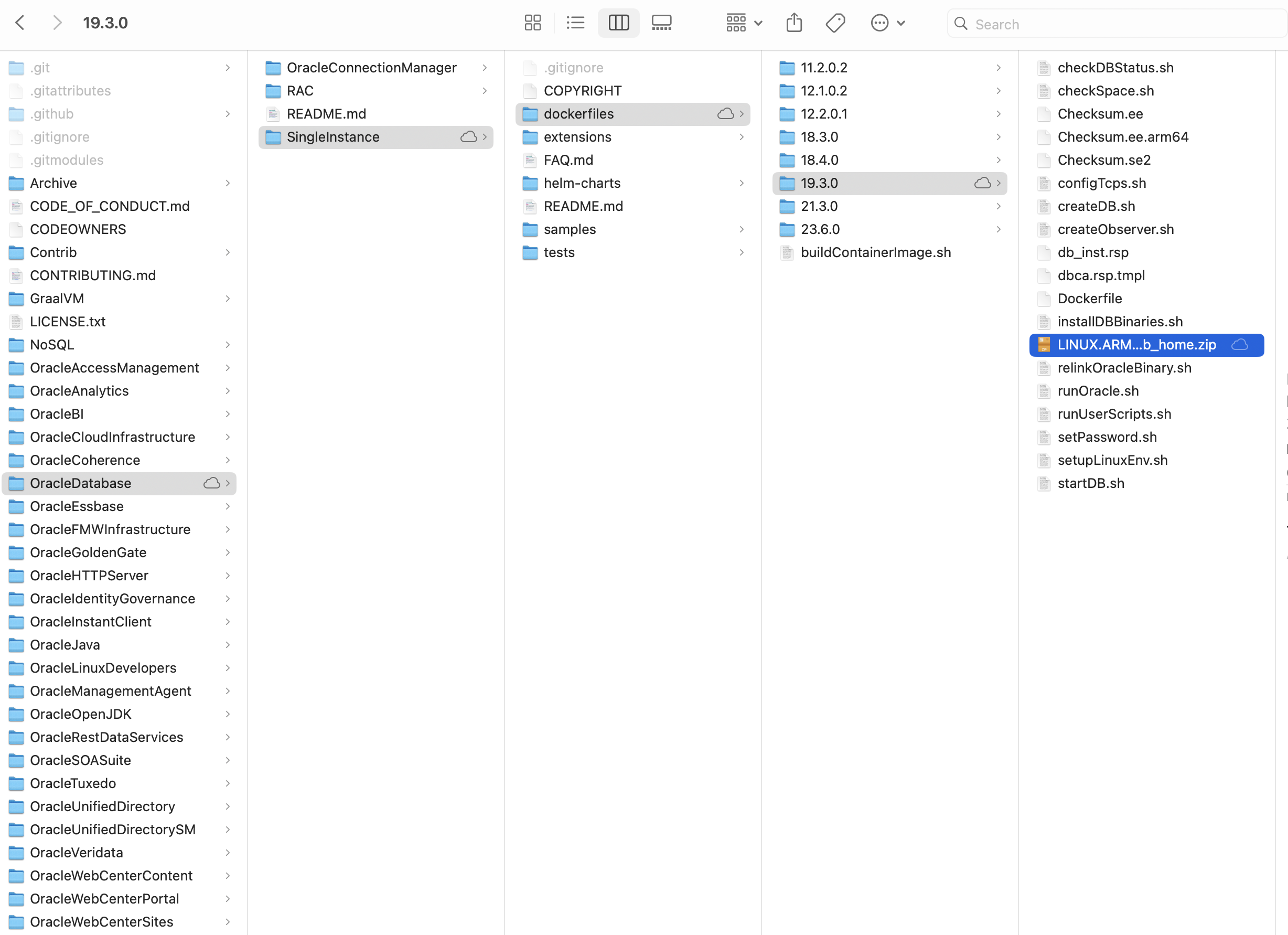Expand the OracleConnectionManager folder chevron

485,68
